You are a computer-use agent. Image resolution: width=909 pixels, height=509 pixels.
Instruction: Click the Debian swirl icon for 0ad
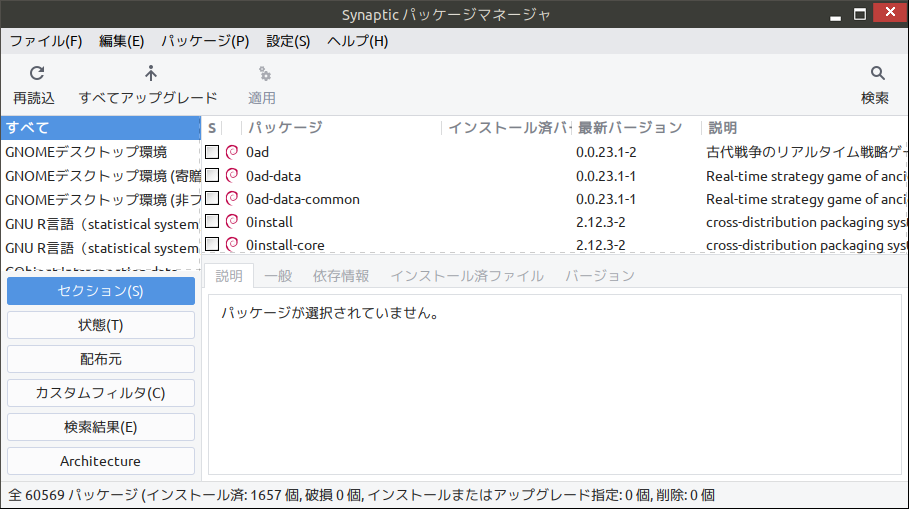click(232, 152)
